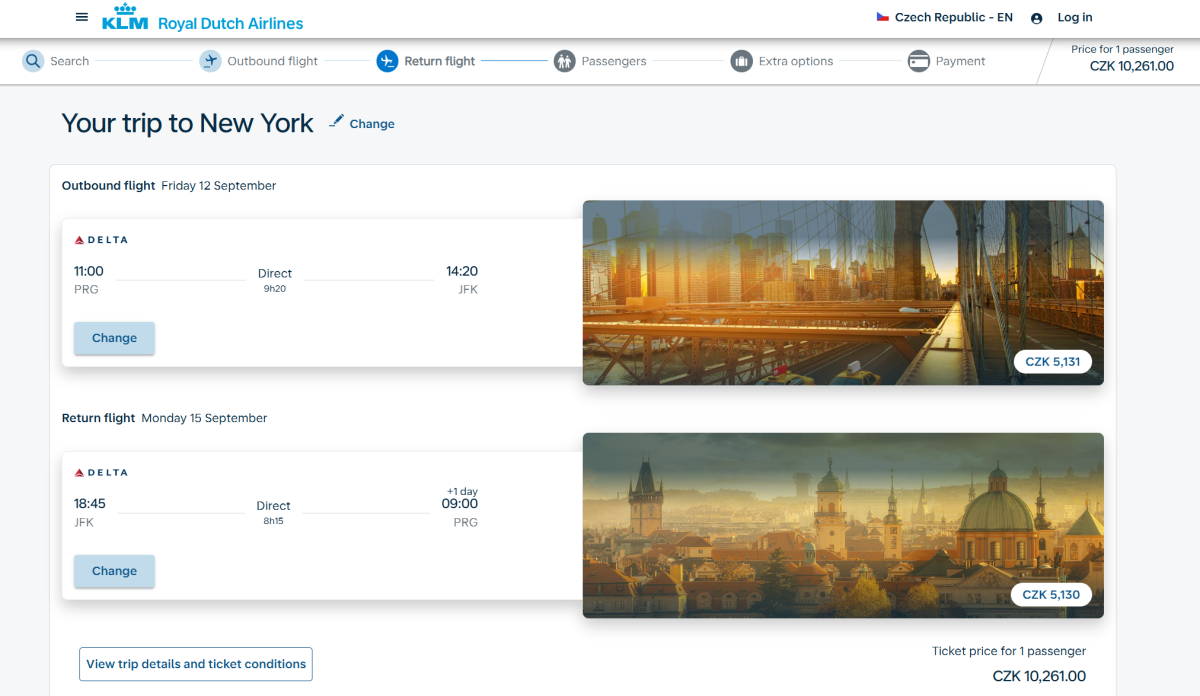Screen dimensions: 1200x696
Task: Click the Change link next to trip title
Action: 372,124
